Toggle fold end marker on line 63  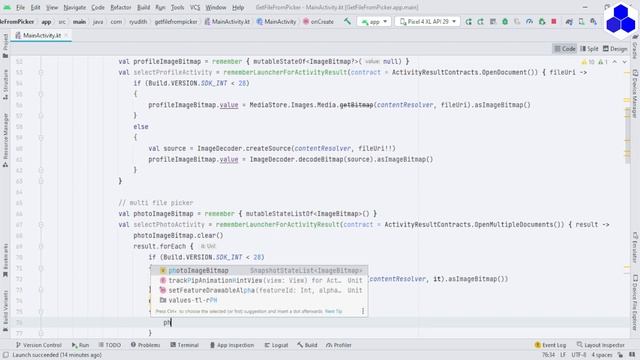(x=41, y=181)
